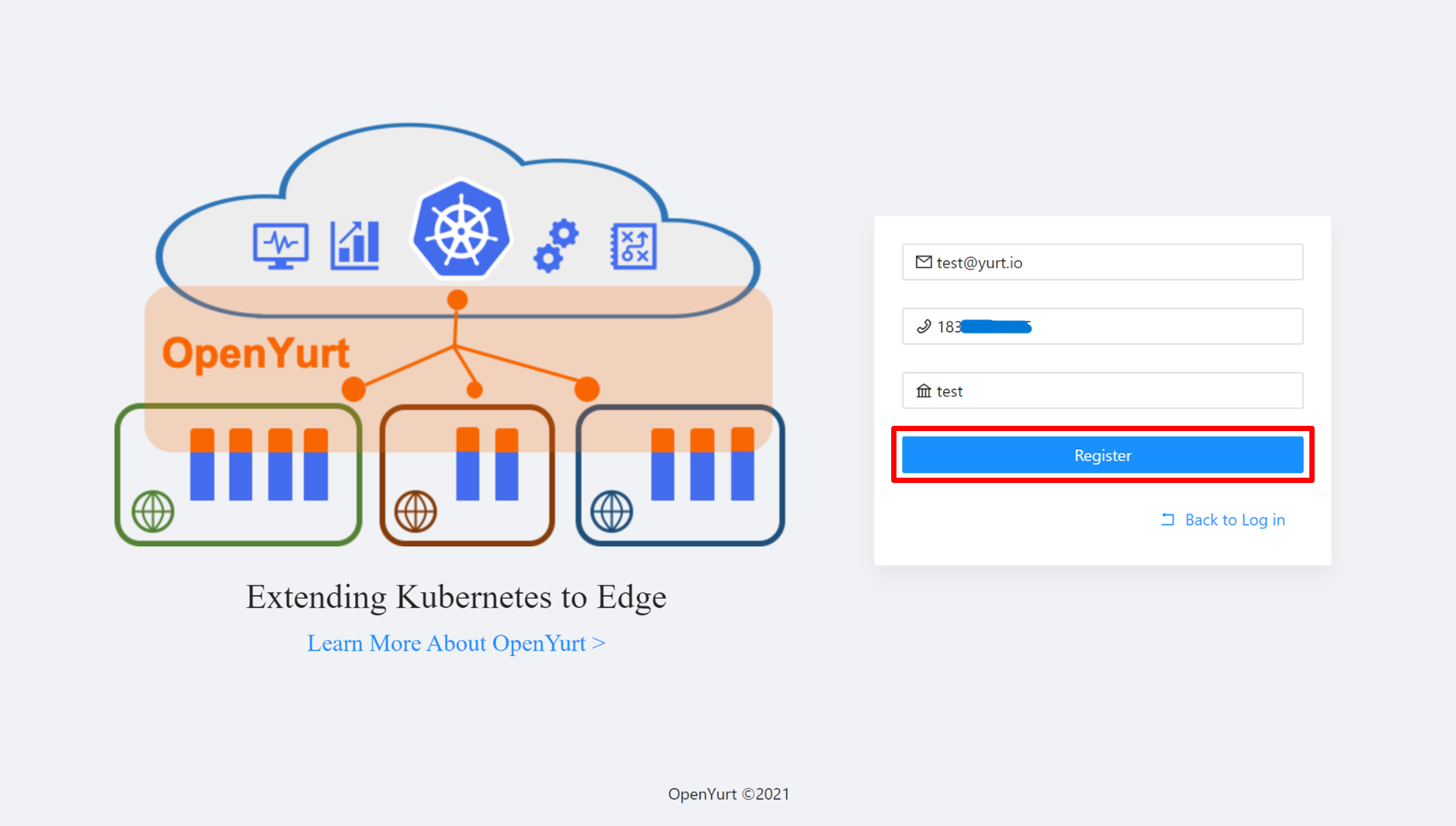
Task: Click the blue Register button
Action: coord(1103,455)
